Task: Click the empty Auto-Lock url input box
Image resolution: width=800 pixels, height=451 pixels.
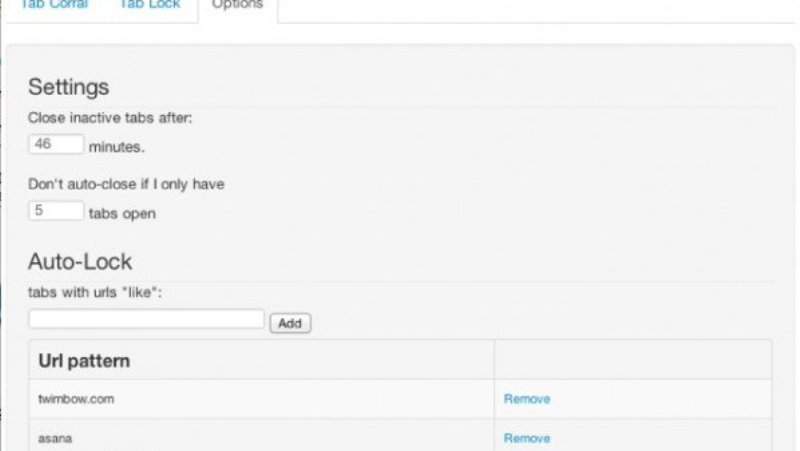Action: (146, 319)
